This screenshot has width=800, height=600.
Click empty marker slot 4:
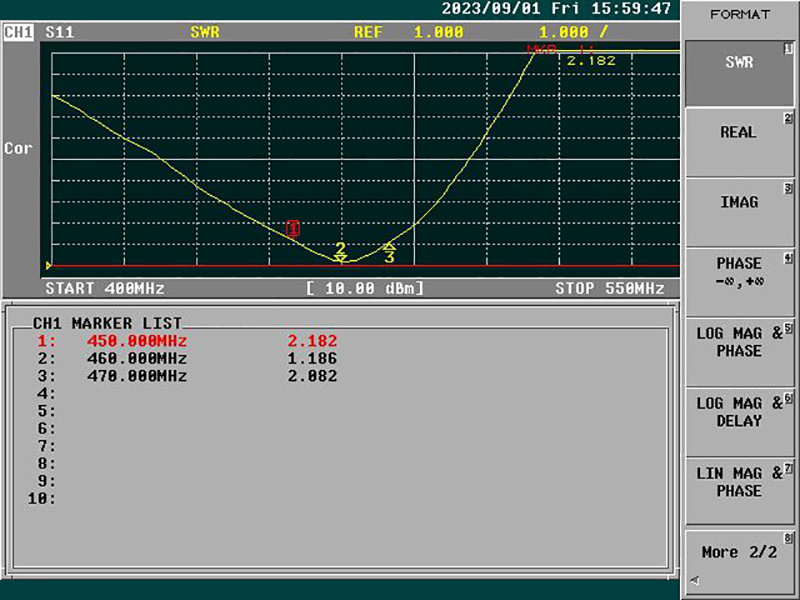(46, 393)
